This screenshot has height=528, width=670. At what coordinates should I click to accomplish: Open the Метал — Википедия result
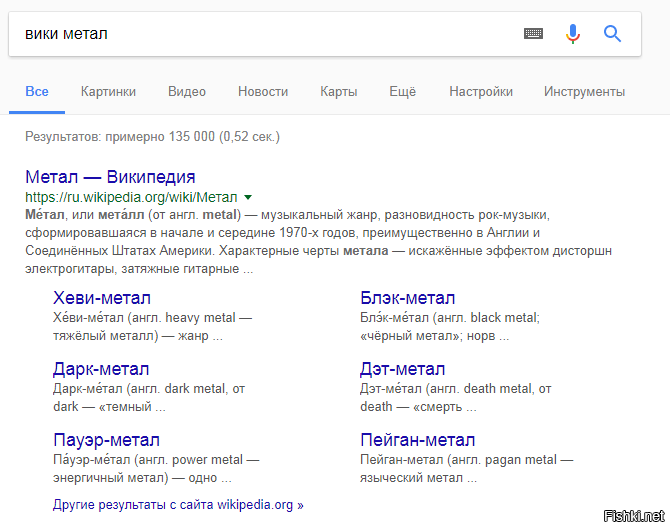(x=110, y=177)
